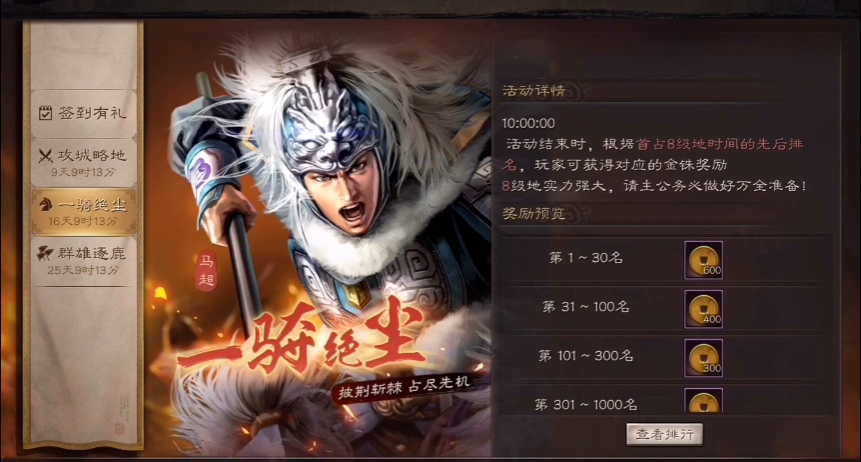The image size is (861, 462).
Task: Click the 活动详情 section header
Action: click(x=534, y=91)
